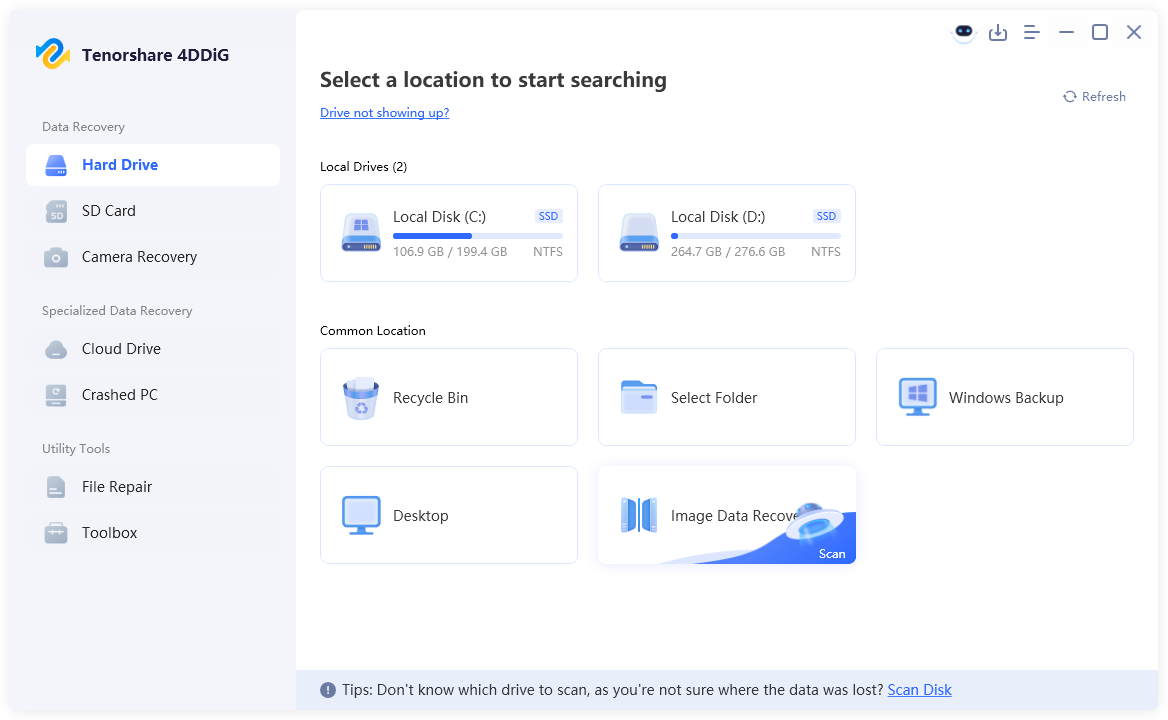Image resolution: width=1168 pixels, height=720 pixels.
Task: Click the Refresh button
Action: click(x=1094, y=97)
